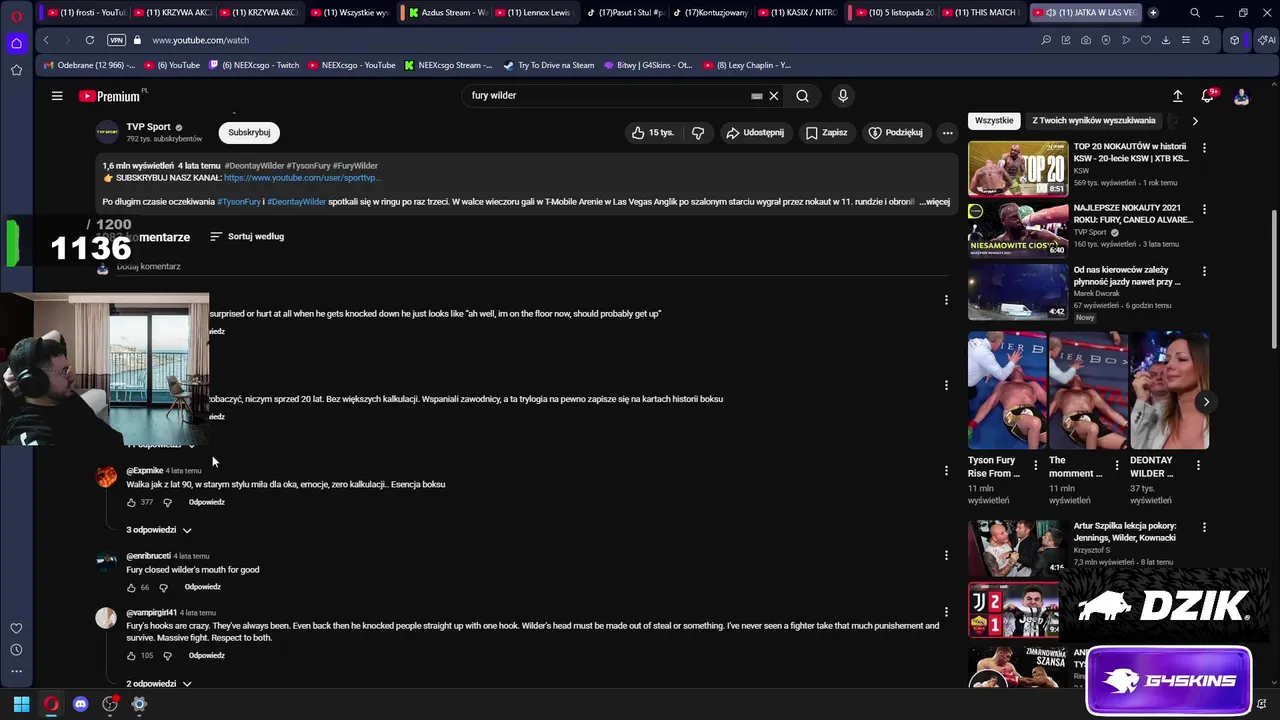Open Opera tab search magnifier
The width and height of the screenshot is (1280, 720).
1195,12
